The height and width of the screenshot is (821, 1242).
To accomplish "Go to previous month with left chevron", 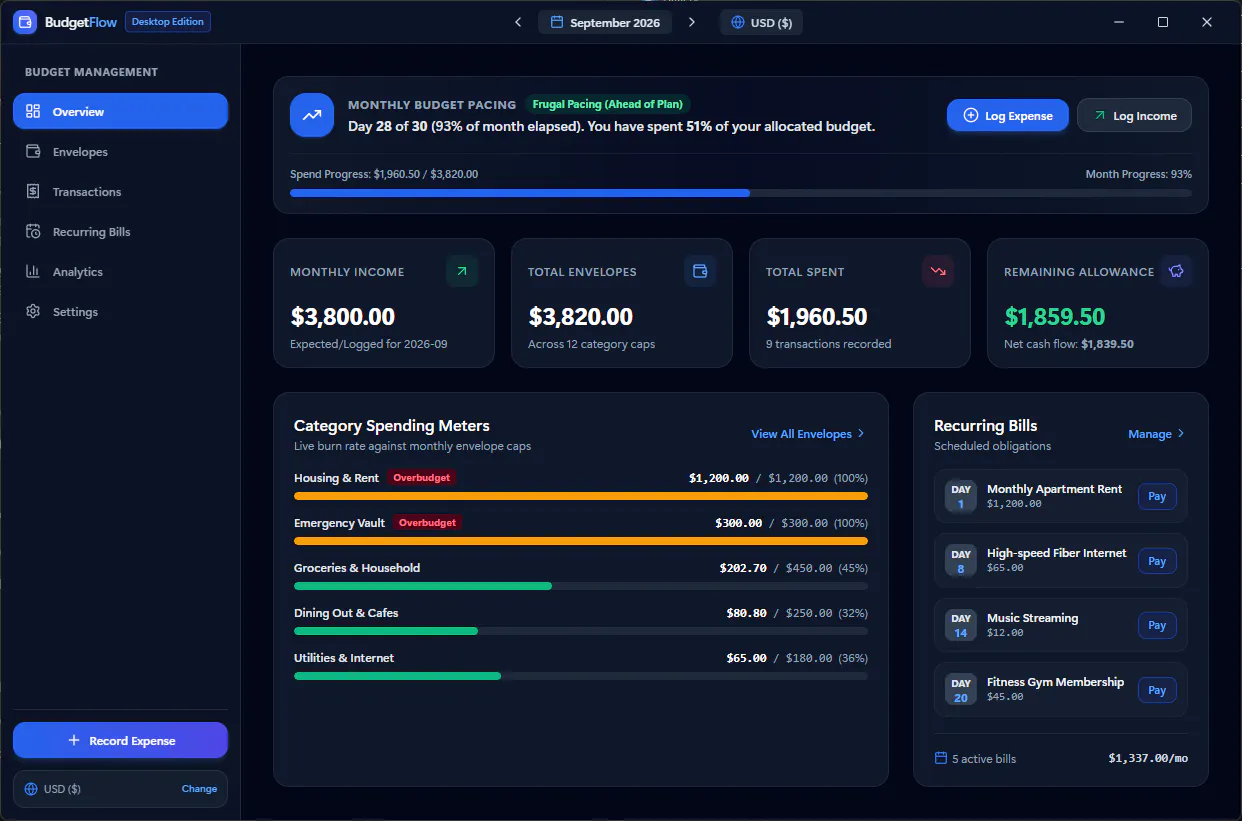I will [x=518, y=22].
